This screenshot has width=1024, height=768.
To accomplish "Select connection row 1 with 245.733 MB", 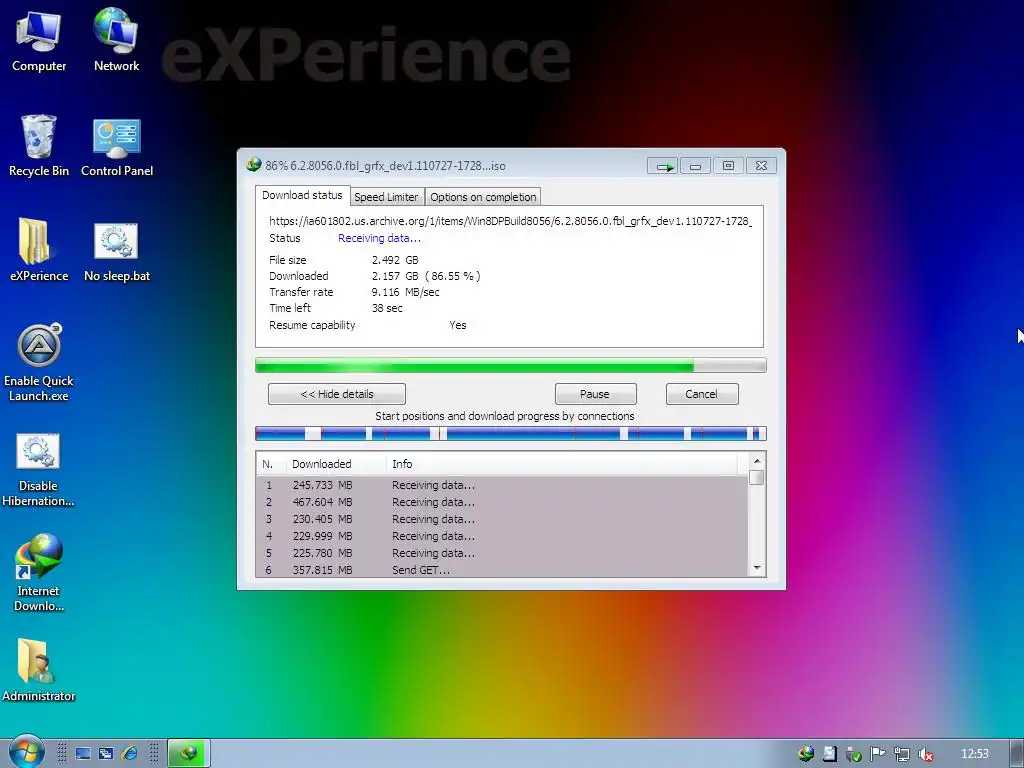I will pos(502,485).
